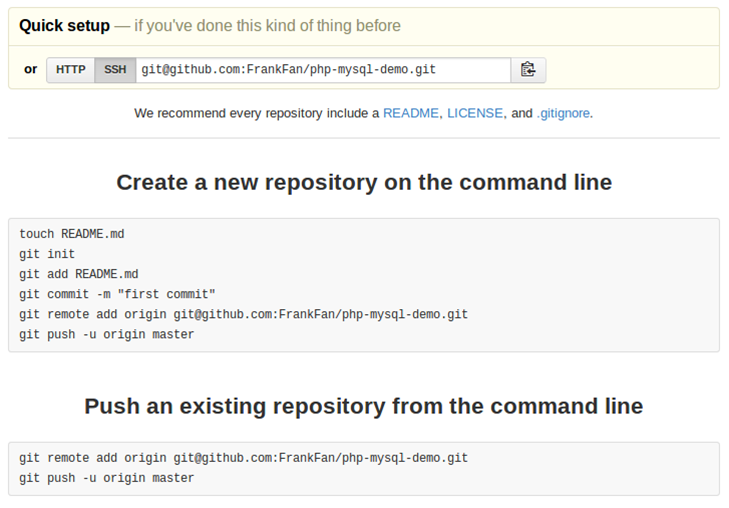Open the README link
729x508 pixels.
click(x=410, y=114)
